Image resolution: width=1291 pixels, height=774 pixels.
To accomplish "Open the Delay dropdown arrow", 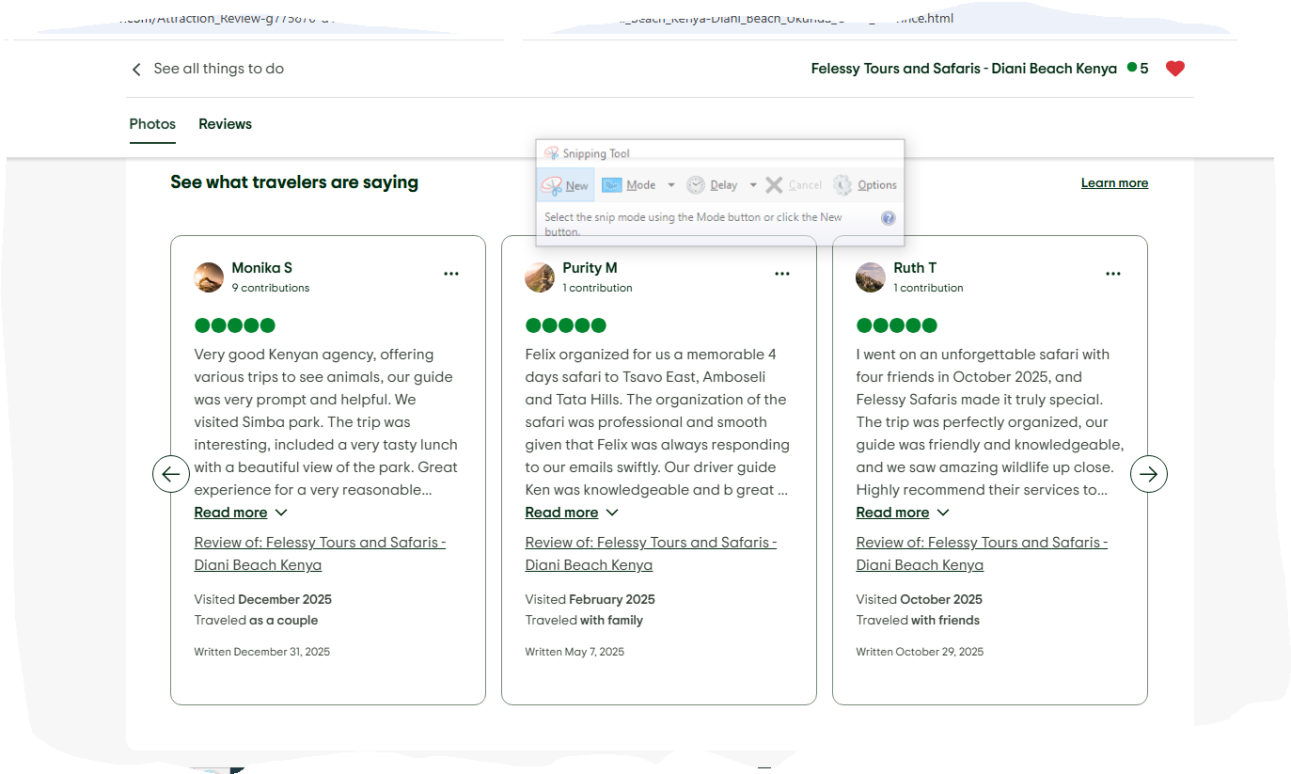I will click(753, 185).
